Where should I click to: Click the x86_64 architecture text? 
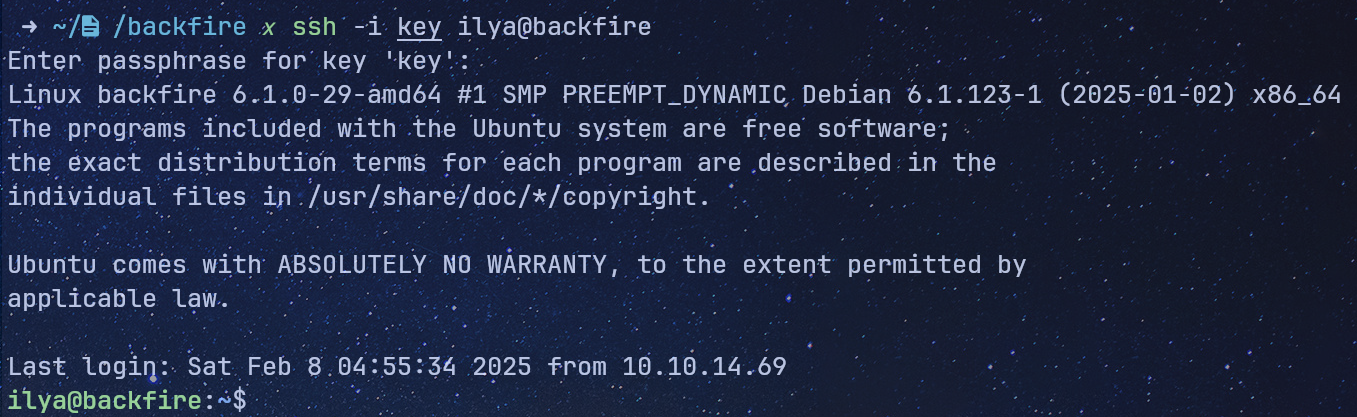point(1298,95)
